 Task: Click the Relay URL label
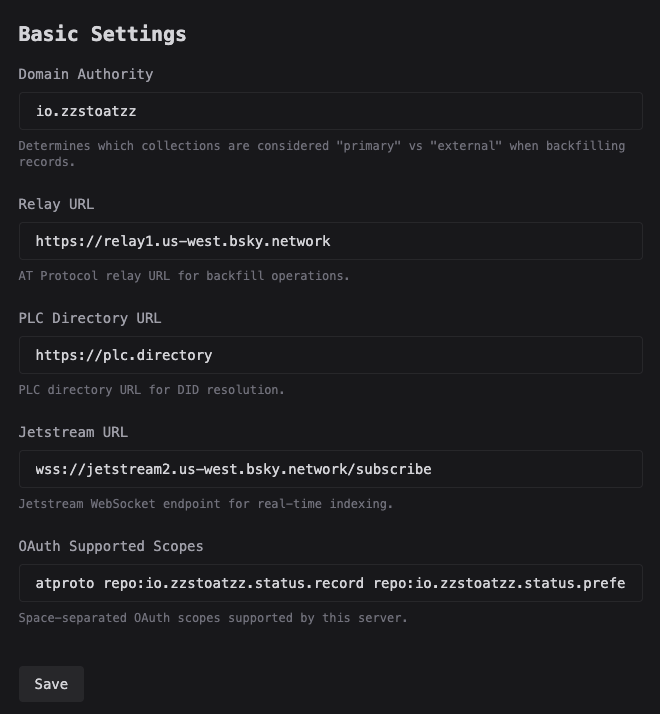pyautogui.click(x=56, y=204)
